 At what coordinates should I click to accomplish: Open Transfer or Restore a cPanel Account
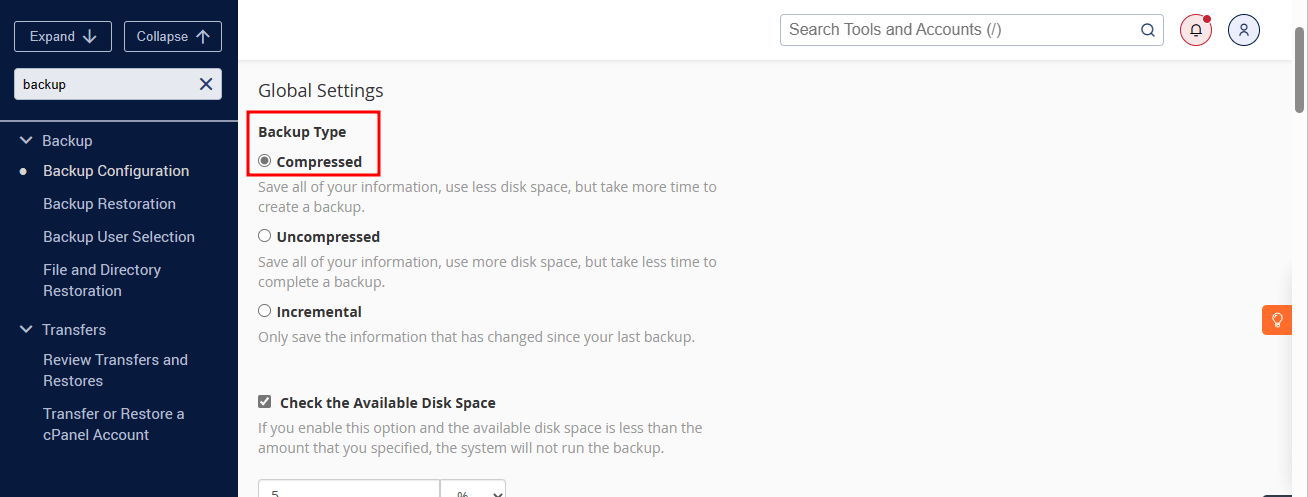pyautogui.click(x=114, y=424)
